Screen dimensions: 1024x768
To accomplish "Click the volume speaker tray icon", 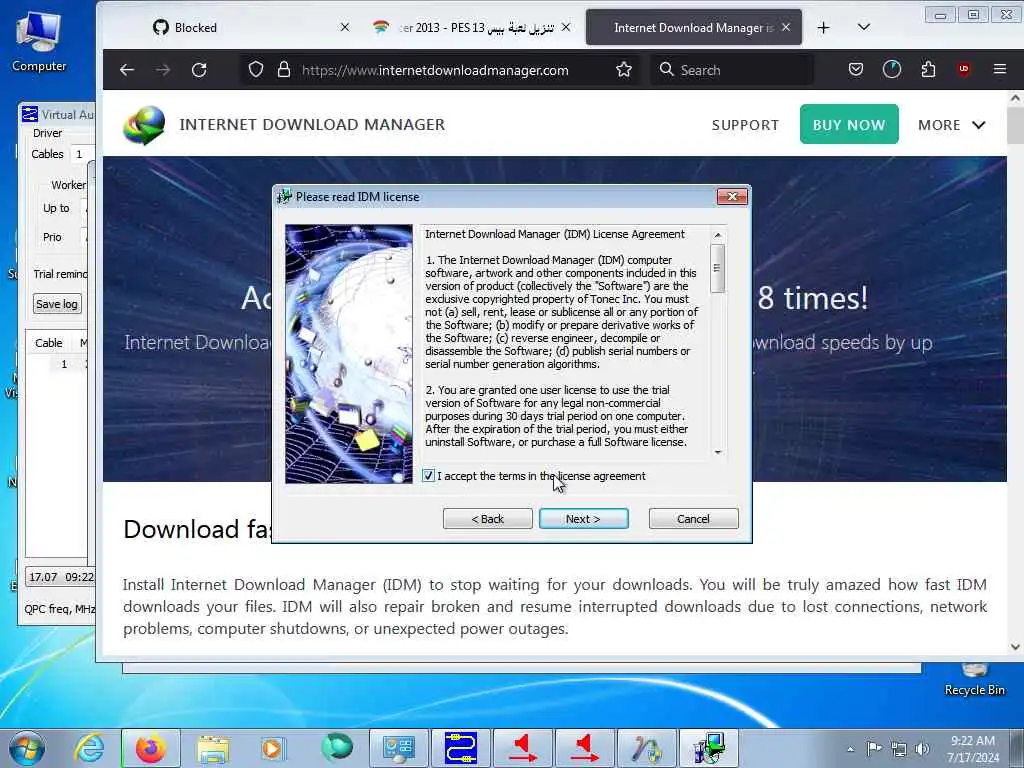I will (x=922, y=749).
